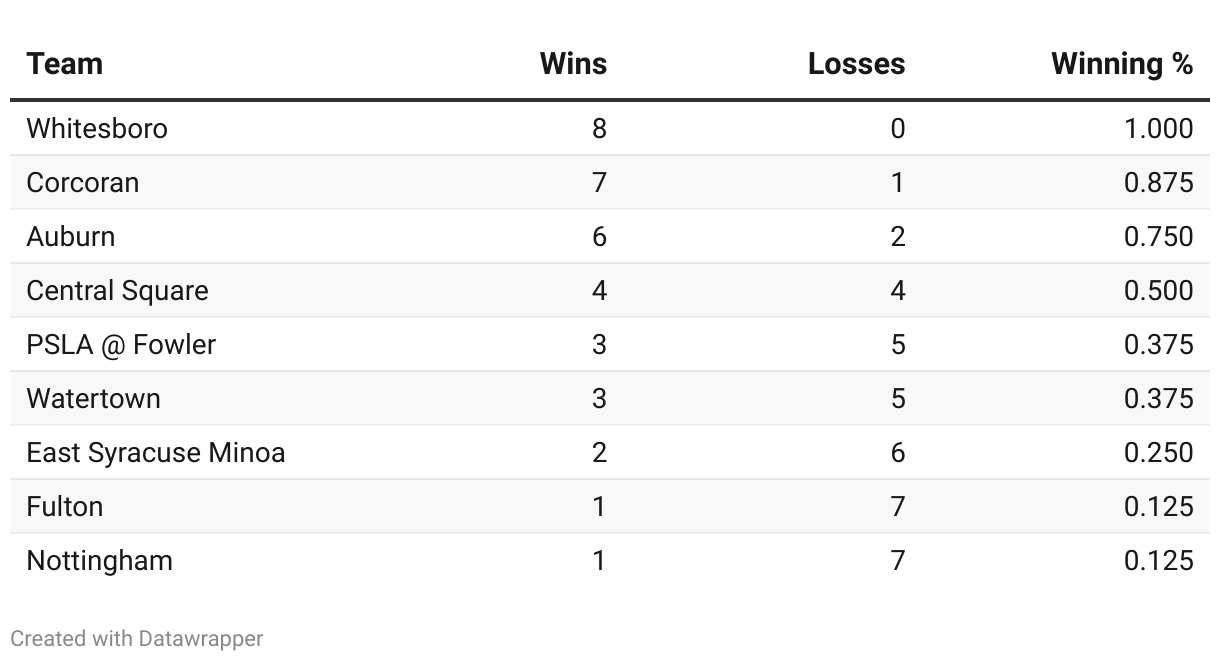
Task: Click the PSLA @ Fowler team name
Action: coord(121,345)
